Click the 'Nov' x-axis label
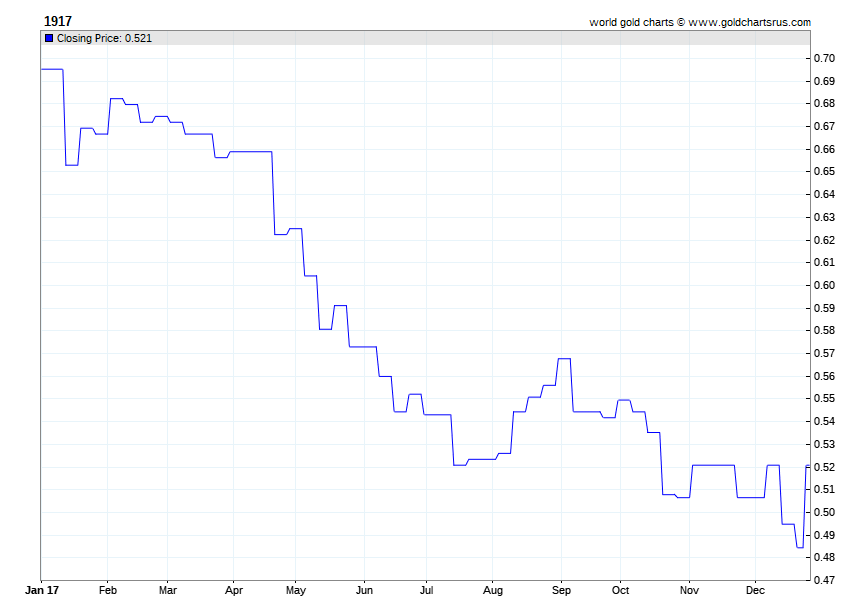850x616 pixels. click(x=689, y=590)
